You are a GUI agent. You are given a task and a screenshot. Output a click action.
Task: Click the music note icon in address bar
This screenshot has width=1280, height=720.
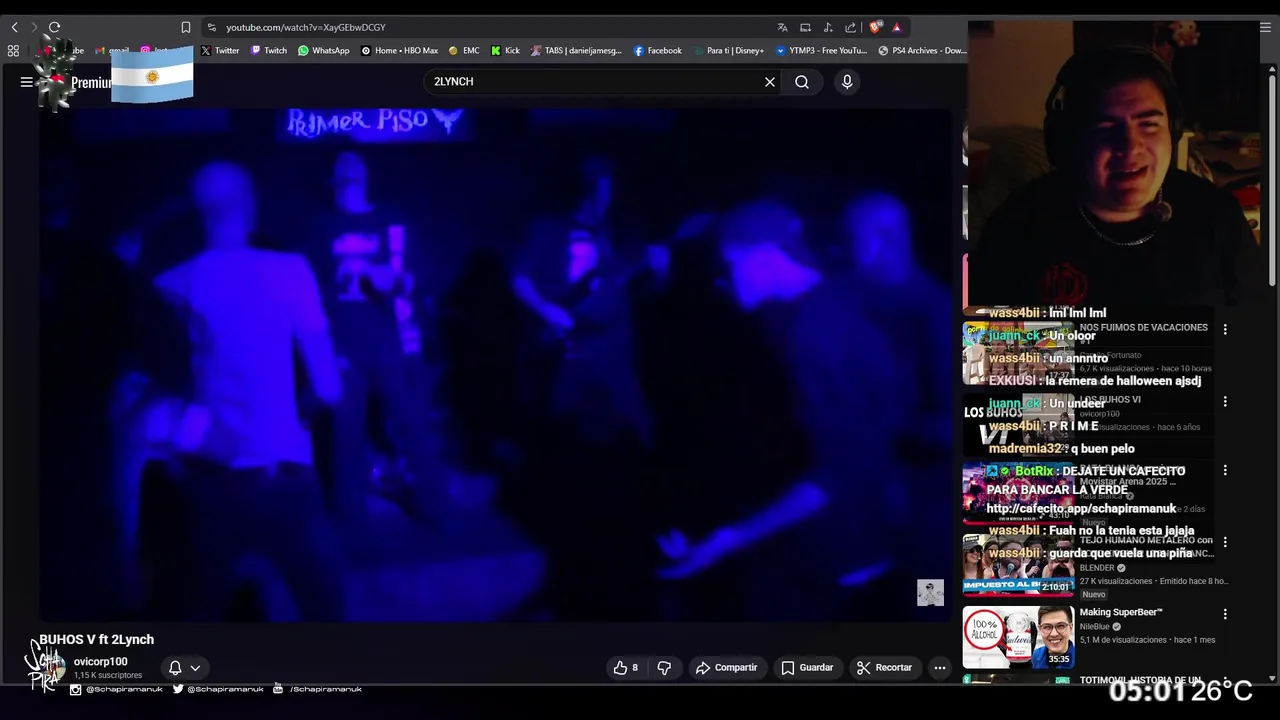(x=828, y=27)
